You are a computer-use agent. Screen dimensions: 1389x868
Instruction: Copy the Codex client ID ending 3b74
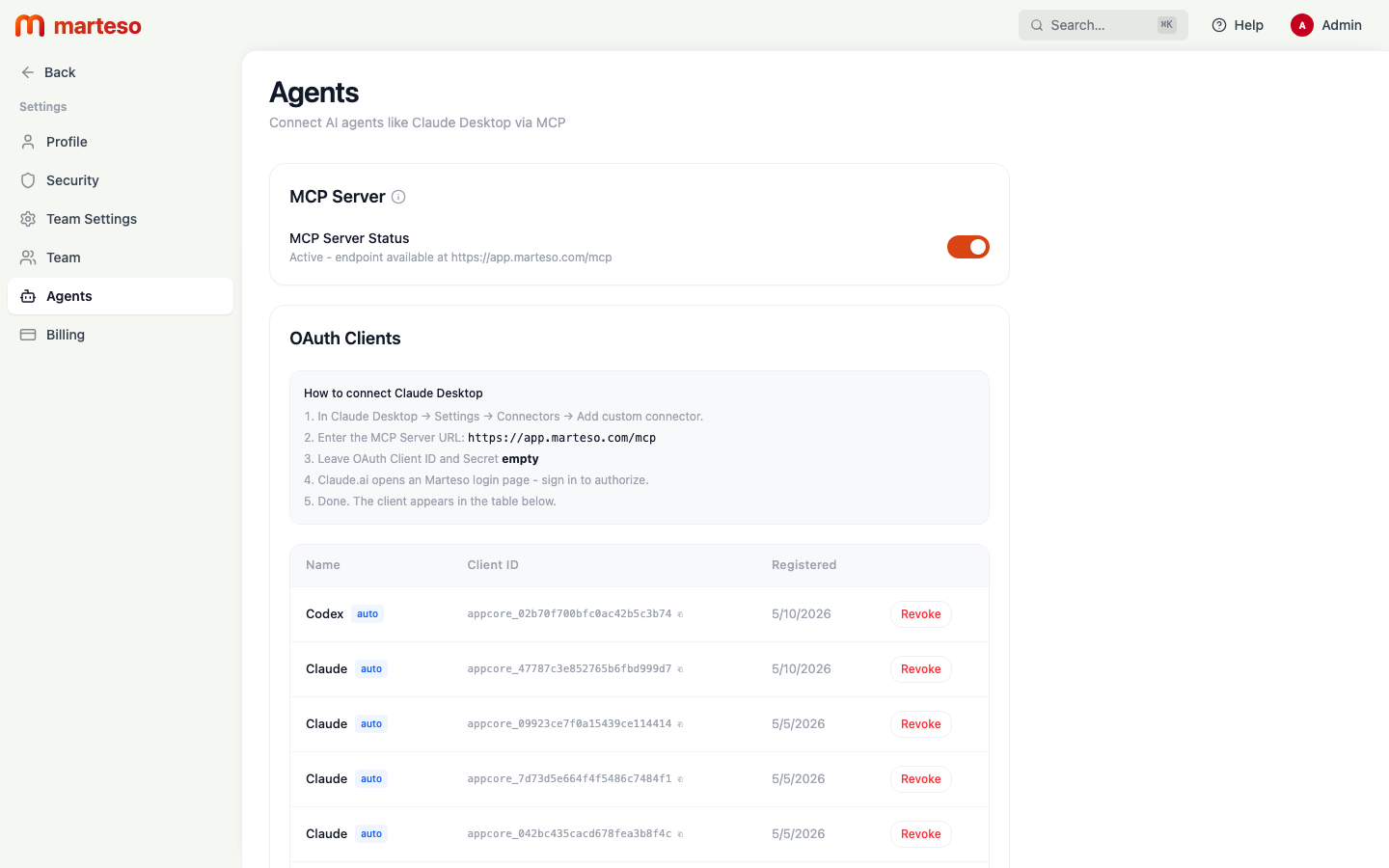point(680,614)
